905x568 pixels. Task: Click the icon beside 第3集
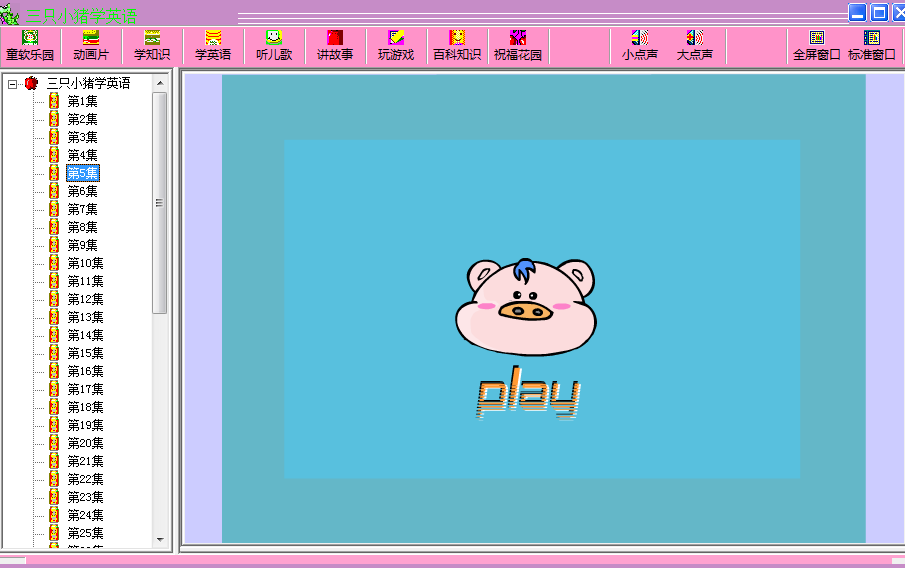tap(54, 137)
